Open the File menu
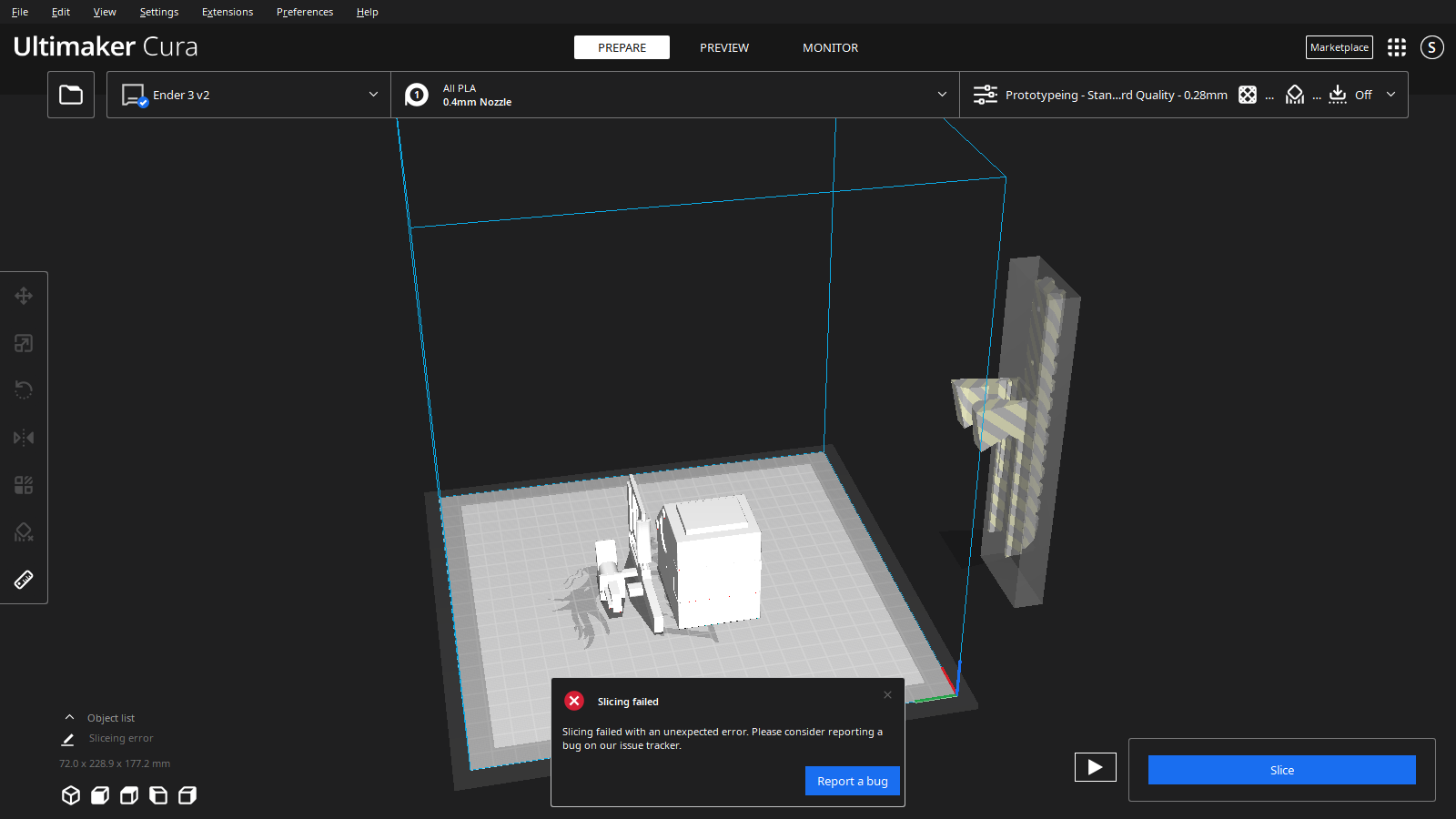 pos(20,12)
